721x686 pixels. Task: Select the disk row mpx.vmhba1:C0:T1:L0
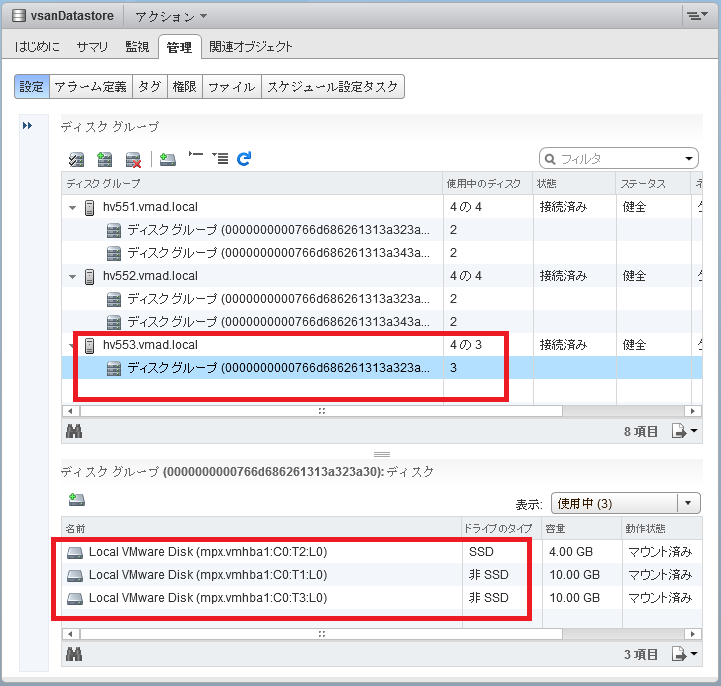click(382, 575)
